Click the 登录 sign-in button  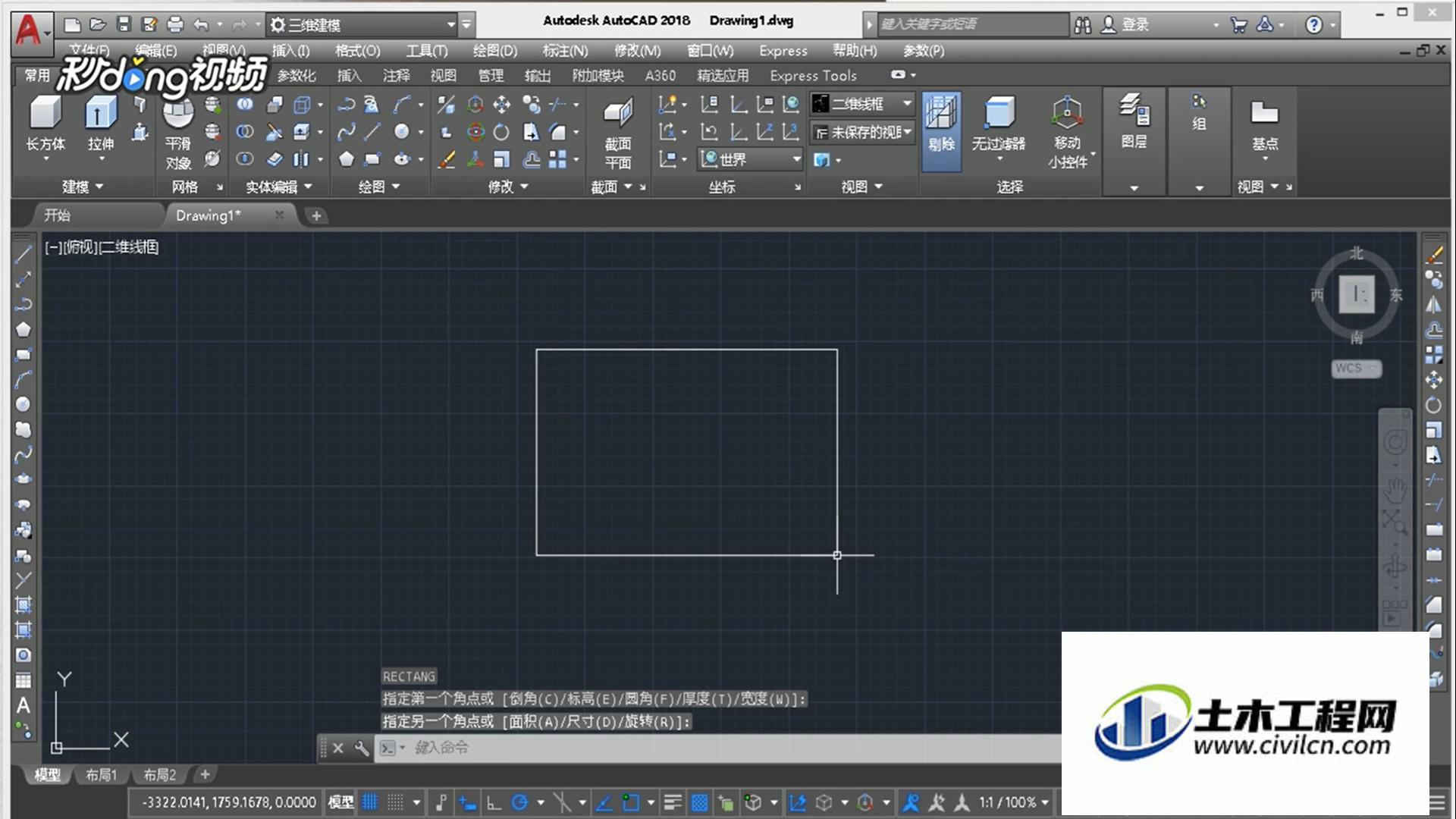pyautogui.click(x=1125, y=24)
